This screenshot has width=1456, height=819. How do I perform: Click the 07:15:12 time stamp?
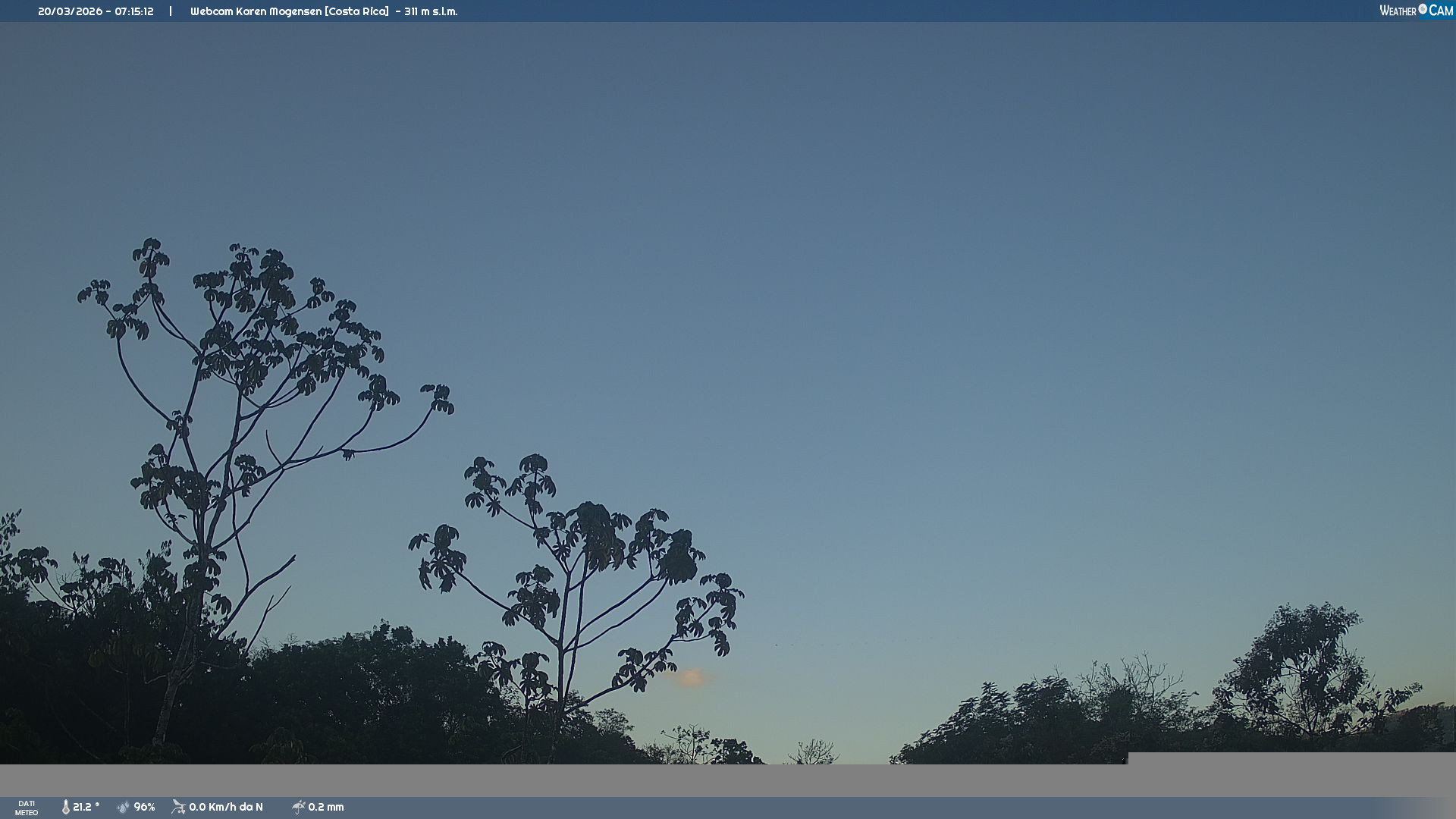[134, 11]
